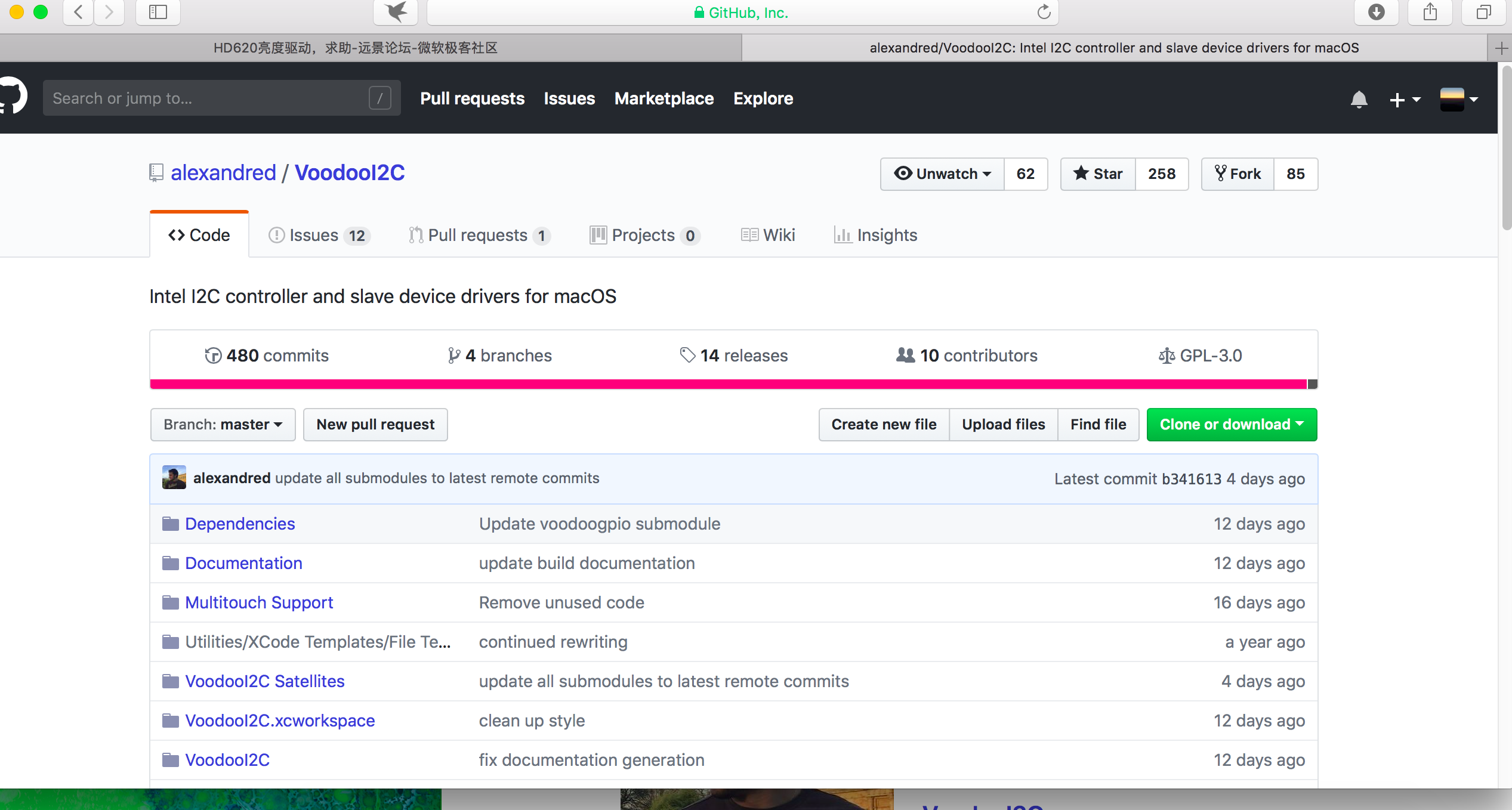Screen dimensions: 1512x810
Task: Focus the GitHub search field
Action: coord(221,98)
